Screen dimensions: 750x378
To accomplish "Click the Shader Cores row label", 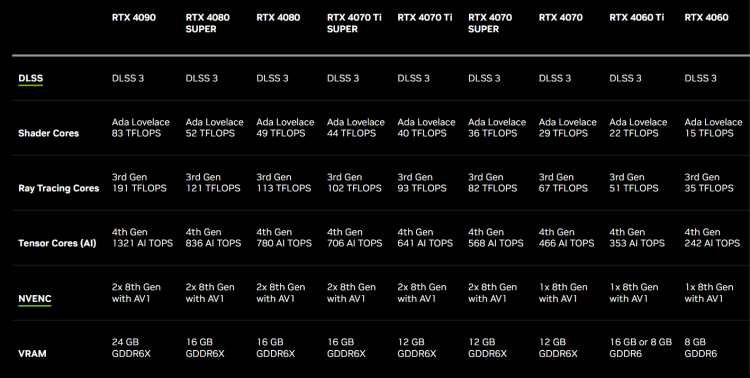I will pos(48,133).
